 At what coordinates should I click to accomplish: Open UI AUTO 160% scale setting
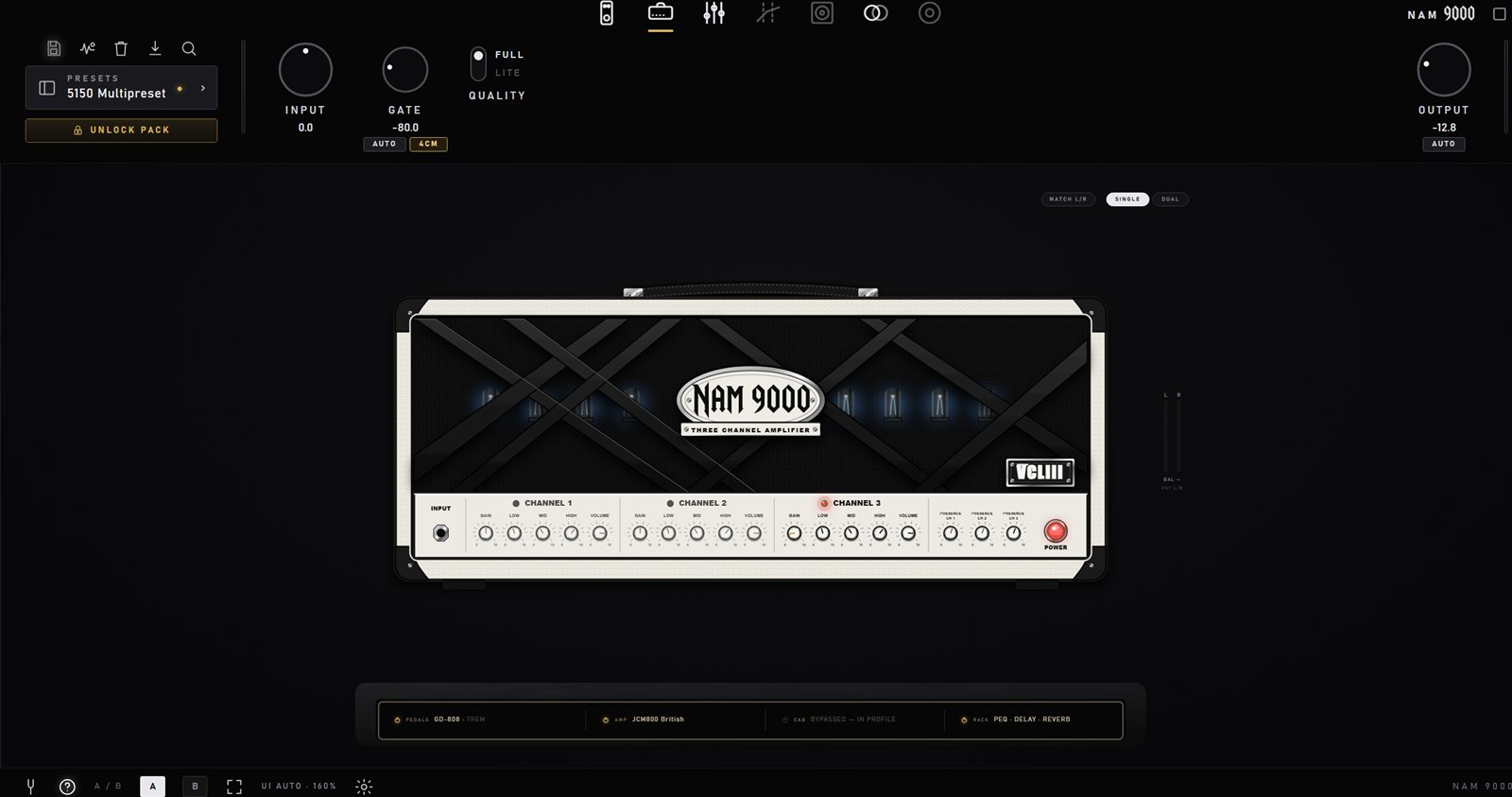coord(299,787)
